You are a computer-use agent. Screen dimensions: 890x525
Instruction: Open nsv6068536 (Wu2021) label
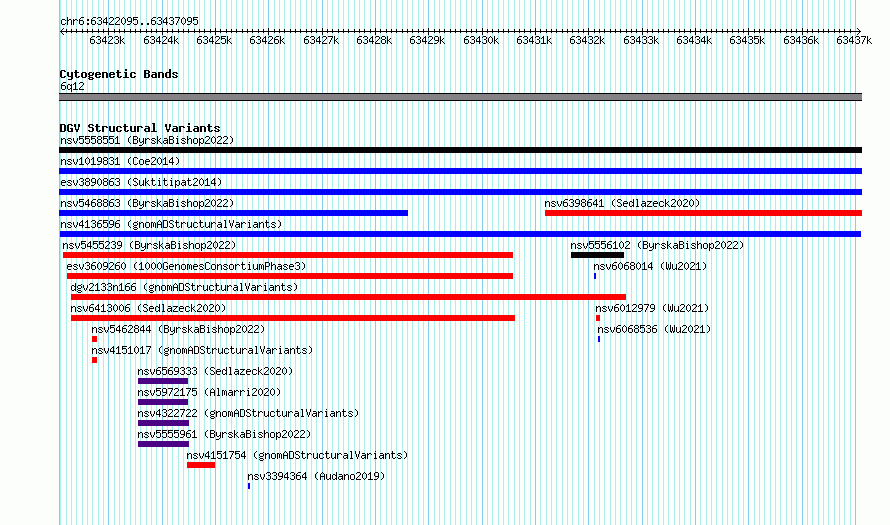coord(654,329)
